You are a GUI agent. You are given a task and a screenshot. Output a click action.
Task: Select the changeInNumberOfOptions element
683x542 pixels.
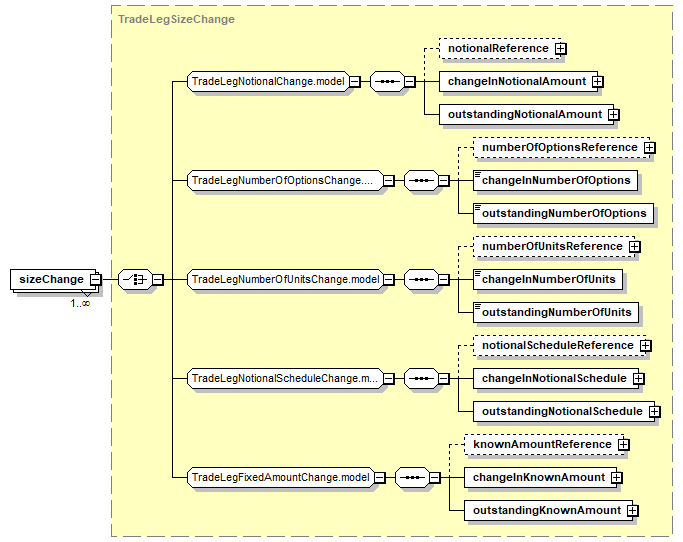point(555,181)
